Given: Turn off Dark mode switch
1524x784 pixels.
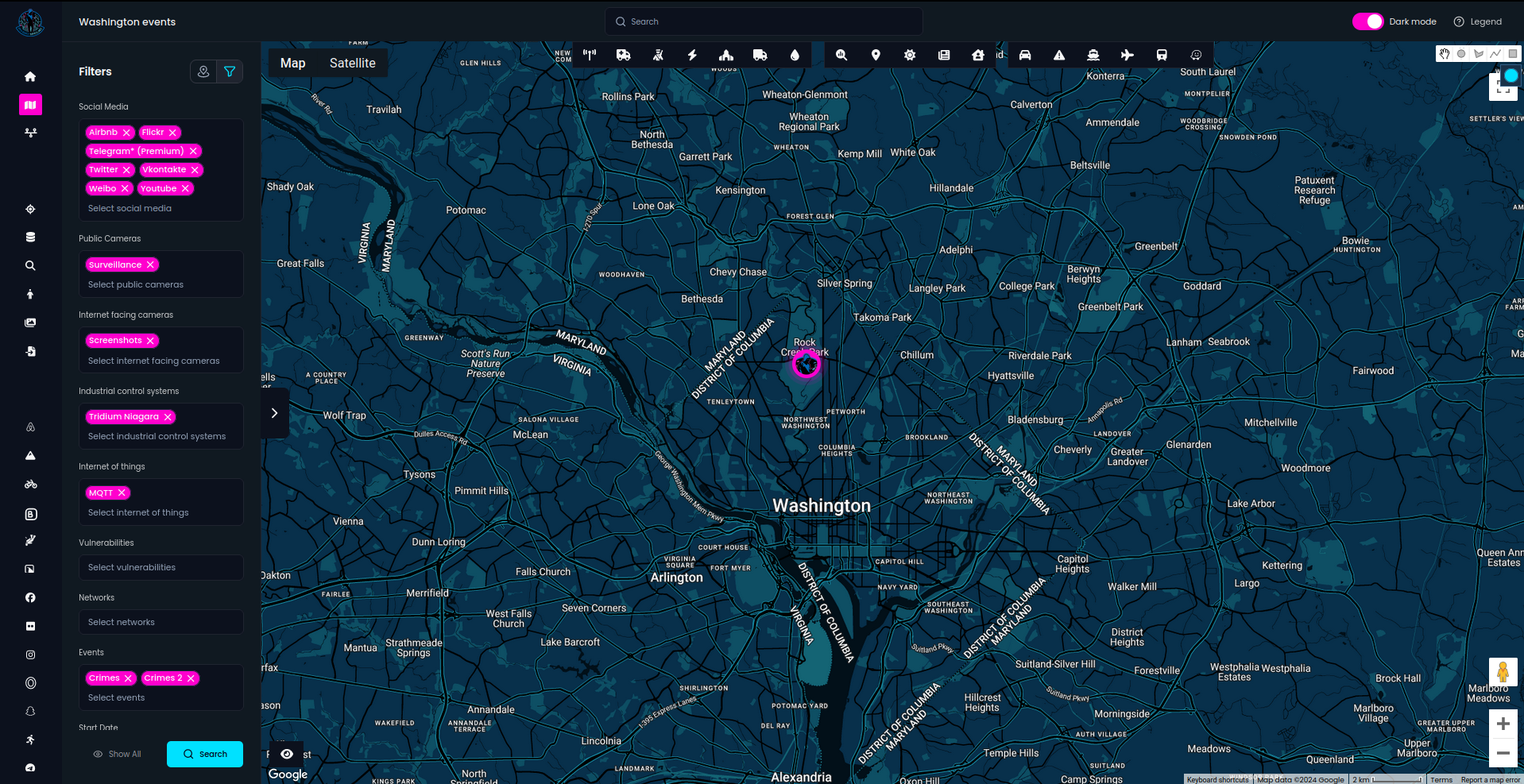Looking at the screenshot, I should point(1368,21).
